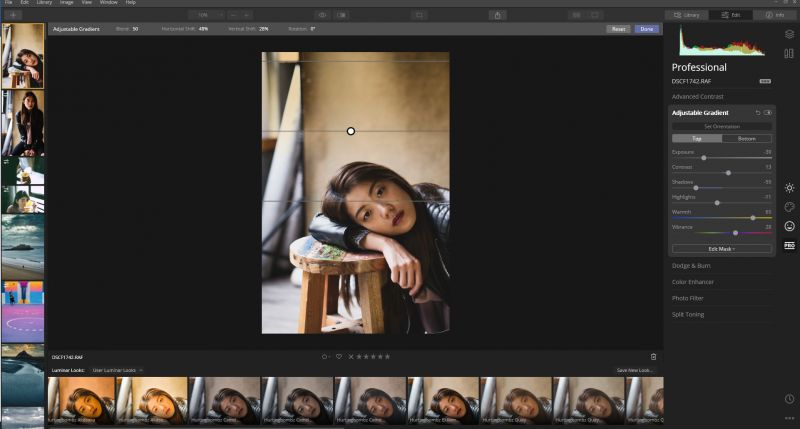Screen dimensions: 800x429
Task: Select the Top gradient section
Action: (x=696, y=139)
